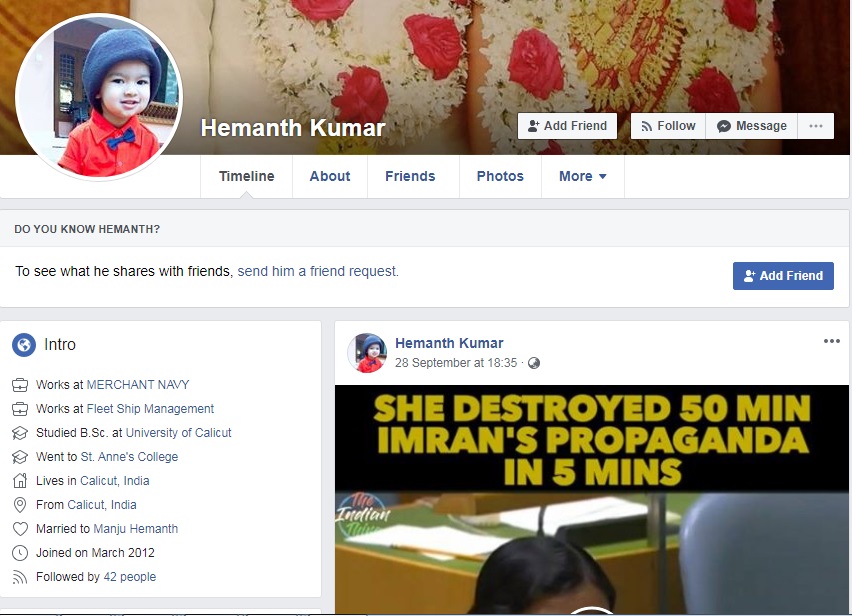
Task: Click the 'send him a friend request' link
Action: tap(318, 271)
